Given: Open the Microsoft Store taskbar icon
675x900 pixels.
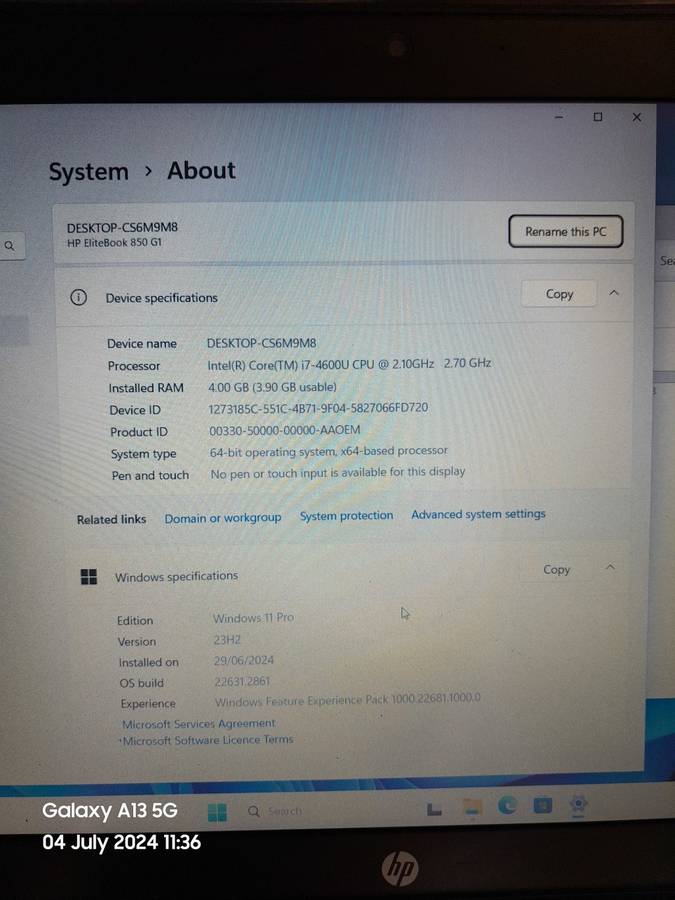Looking at the screenshot, I should coord(542,805).
